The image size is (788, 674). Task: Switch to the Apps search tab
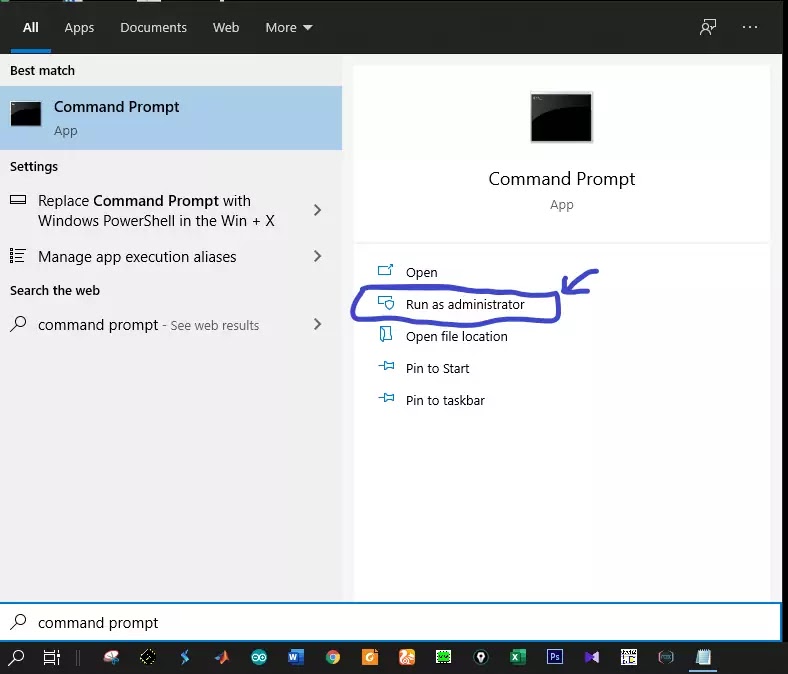pyautogui.click(x=79, y=27)
